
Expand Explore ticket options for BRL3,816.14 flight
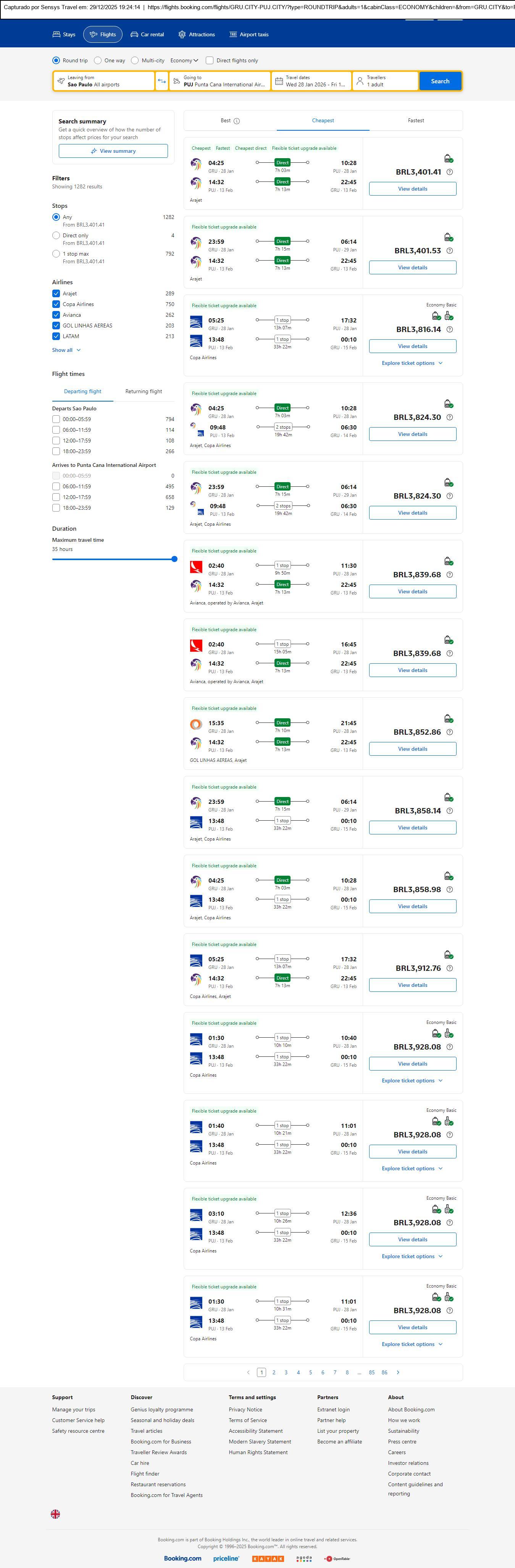[x=412, y=363]
